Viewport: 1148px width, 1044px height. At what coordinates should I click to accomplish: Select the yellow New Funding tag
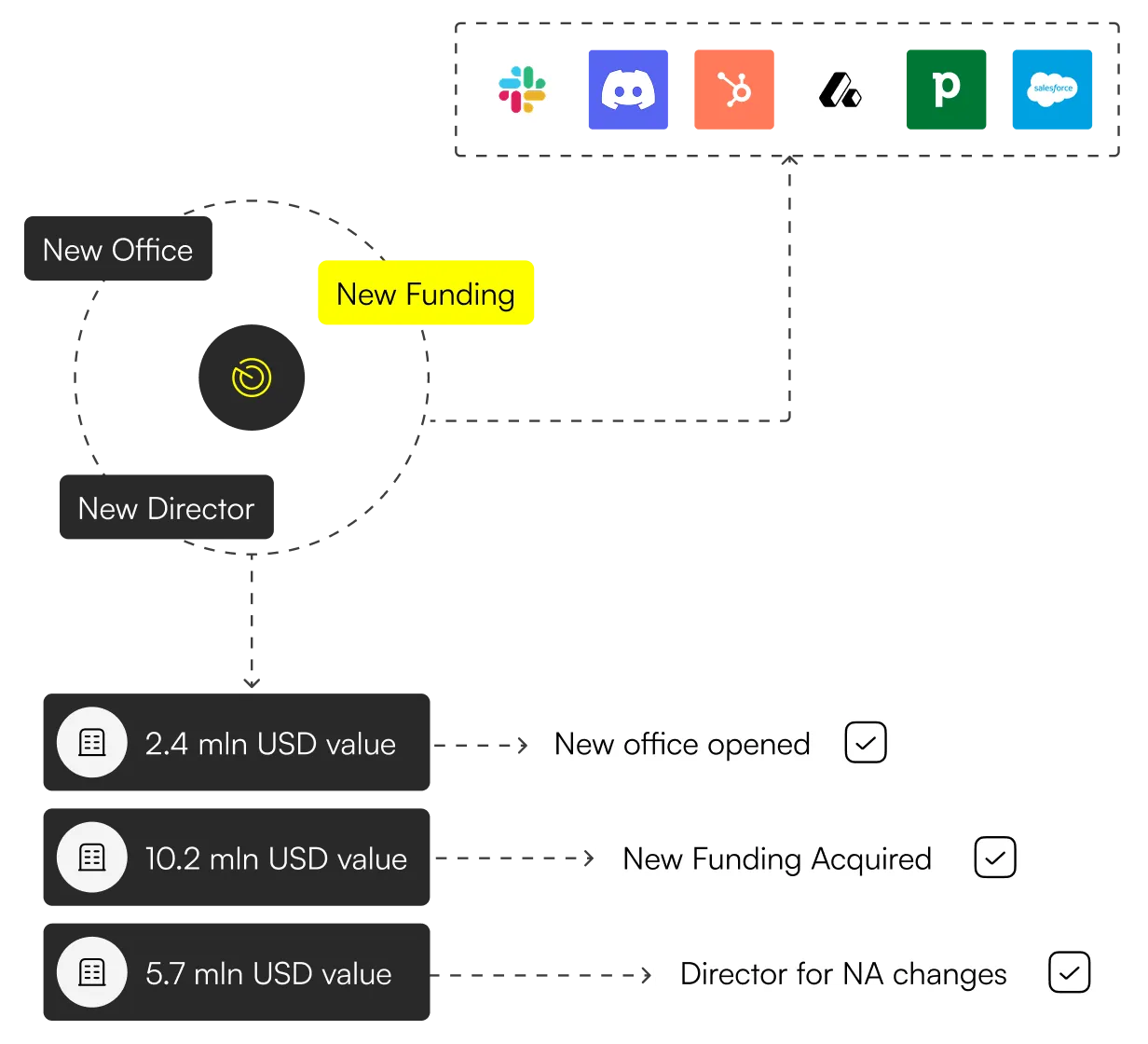click(426, 293)
